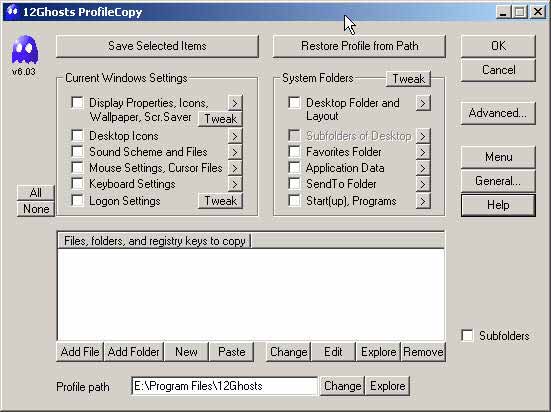Click Save Selected Items button

click(157, 46)
